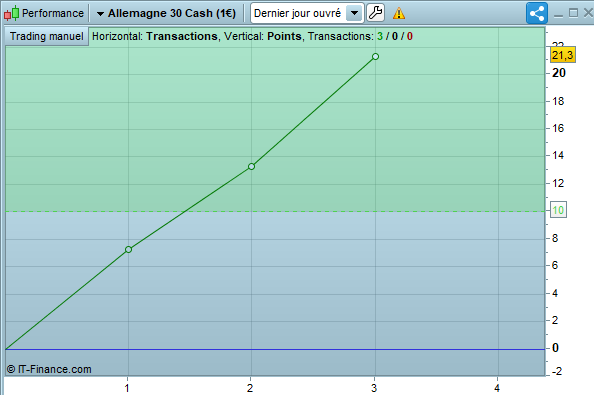Image resolution: width=594 pixels, height=395 pixels.
Task: Click the yellow warning triangle icon
Action: 399,14
